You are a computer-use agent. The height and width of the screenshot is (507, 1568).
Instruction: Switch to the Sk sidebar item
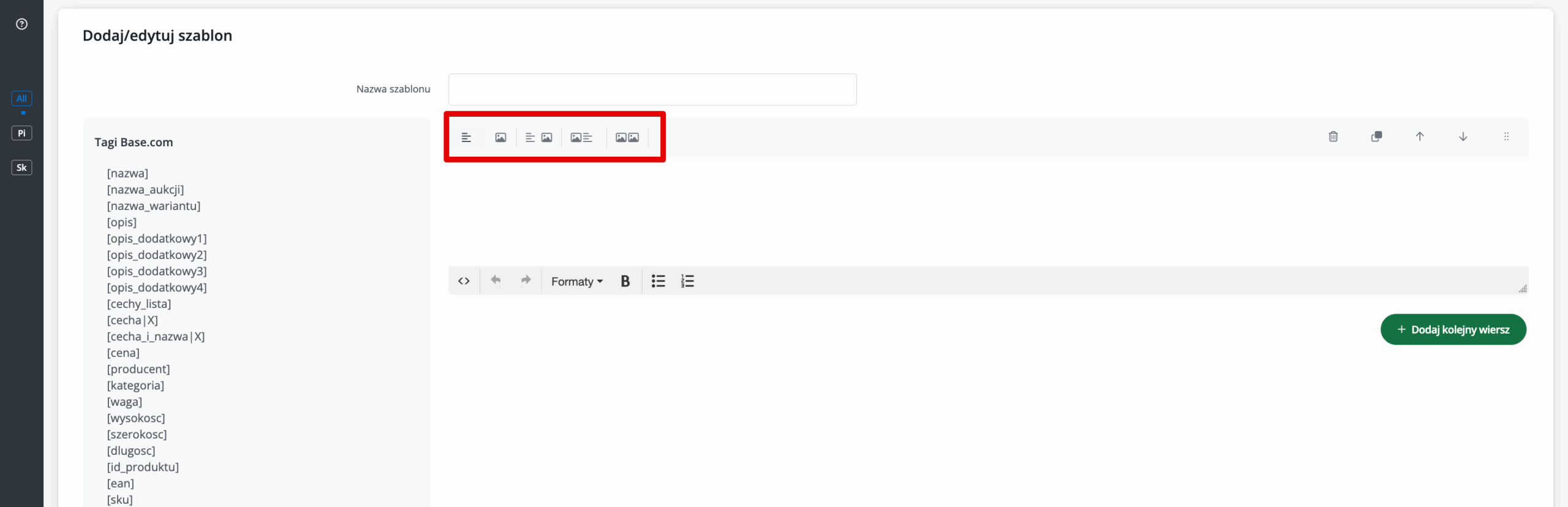click(21, 168)
